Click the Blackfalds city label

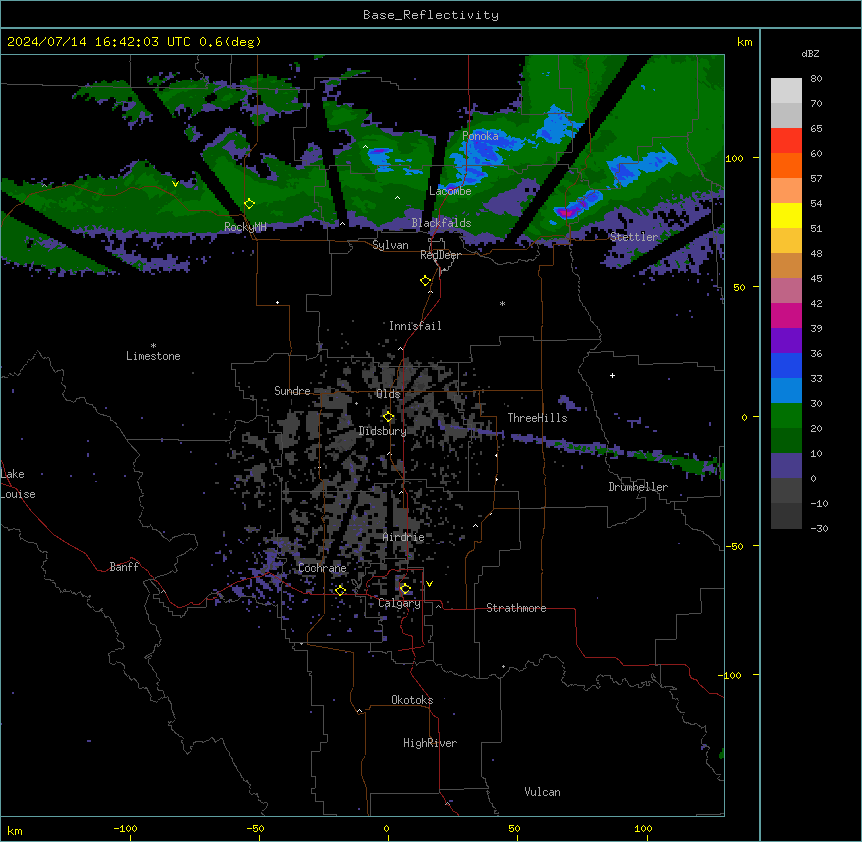pyautogui.click(x=441, y=223)
